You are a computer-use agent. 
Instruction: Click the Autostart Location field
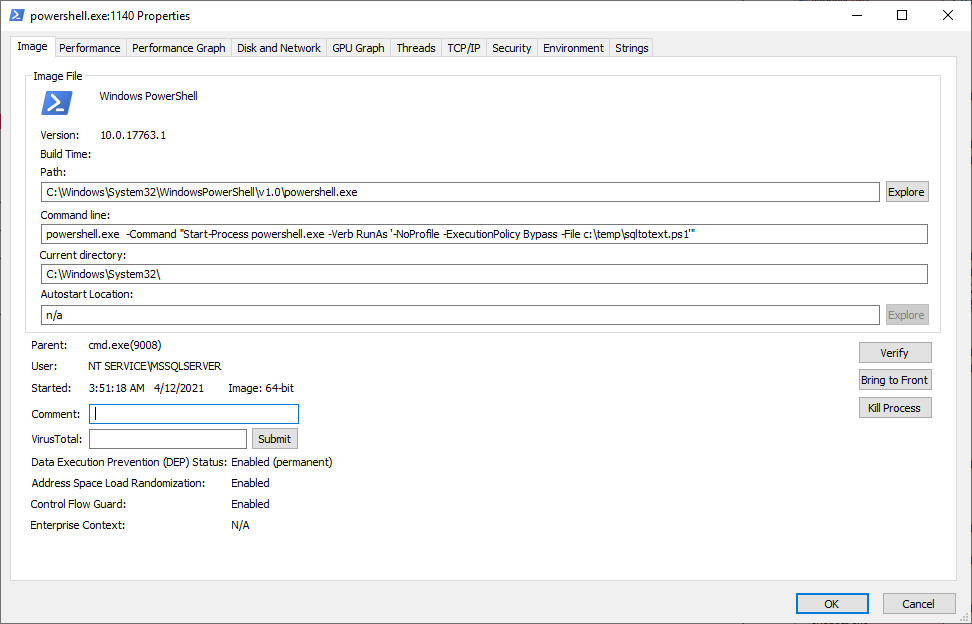click(460, 315)
